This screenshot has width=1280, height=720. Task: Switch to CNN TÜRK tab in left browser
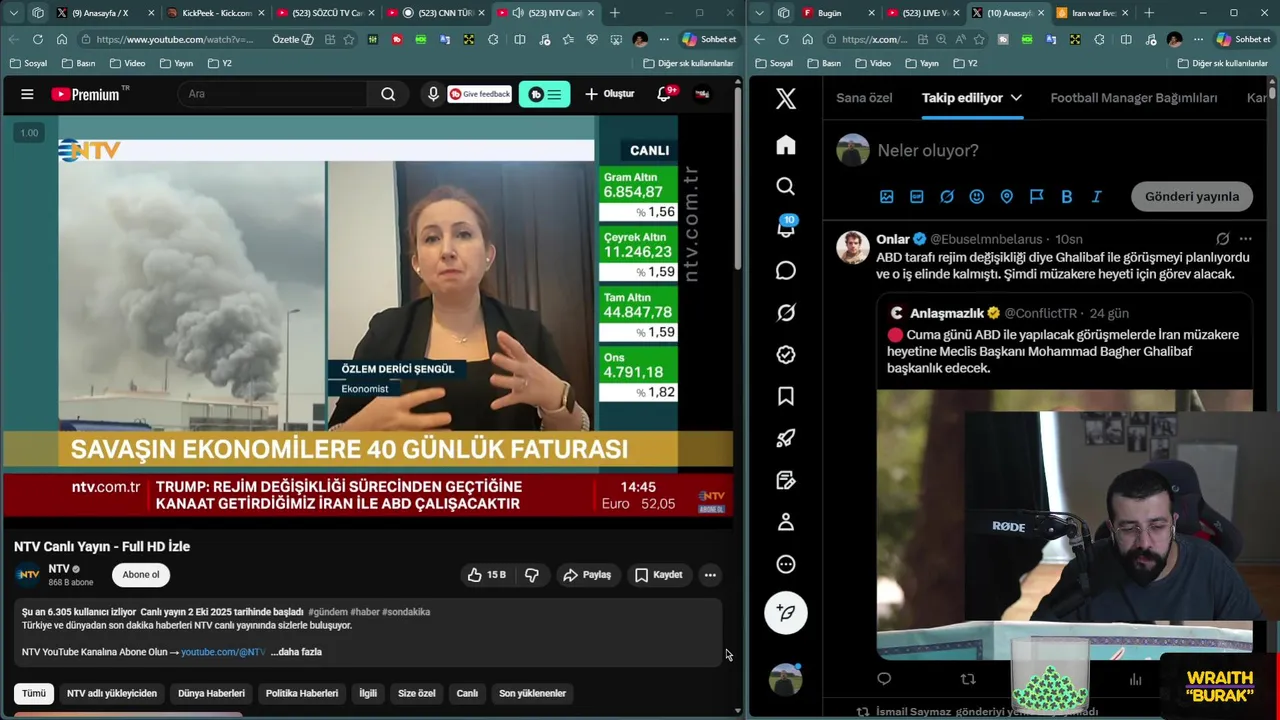[x=435, y=13]
